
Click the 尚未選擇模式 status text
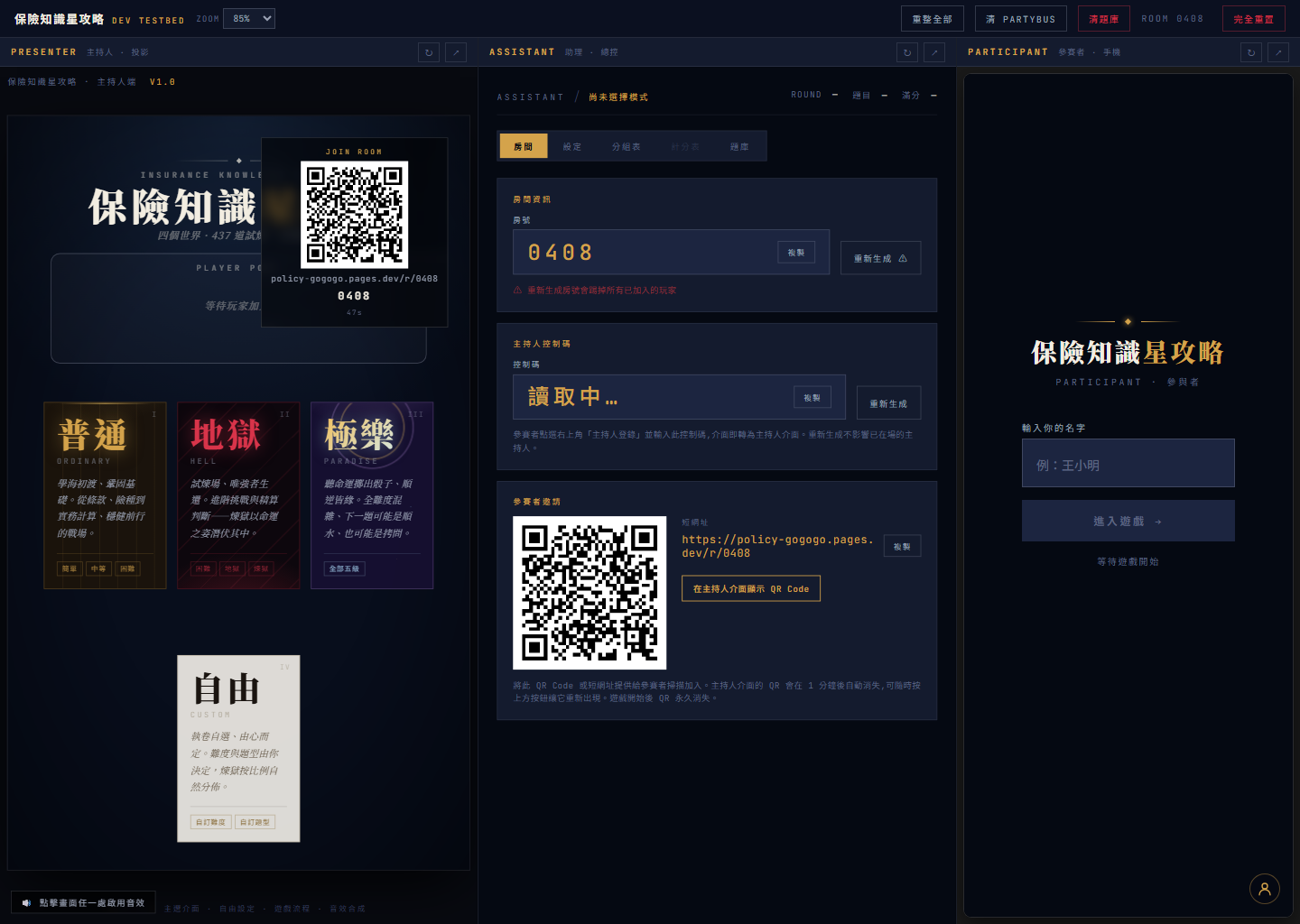click(x=618, y=97)
